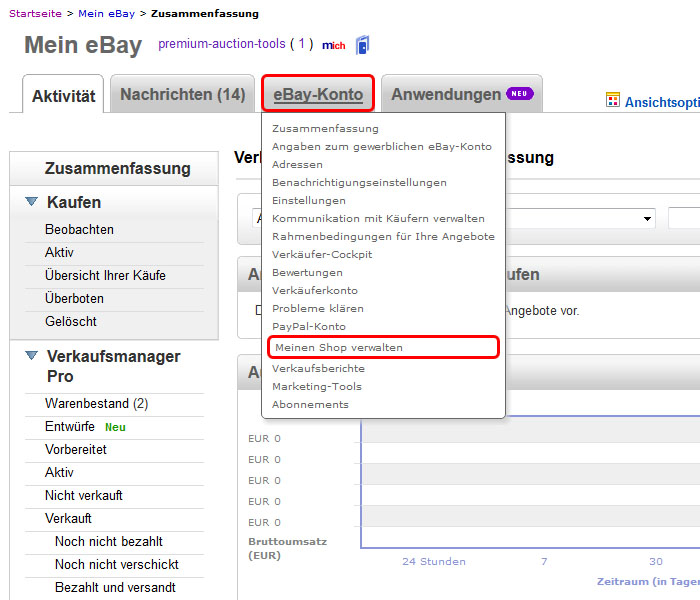This screenshot has height=600, width=700.
Task: Choose Verkäuferkonto in the menu
Action: tap(315, 290)
